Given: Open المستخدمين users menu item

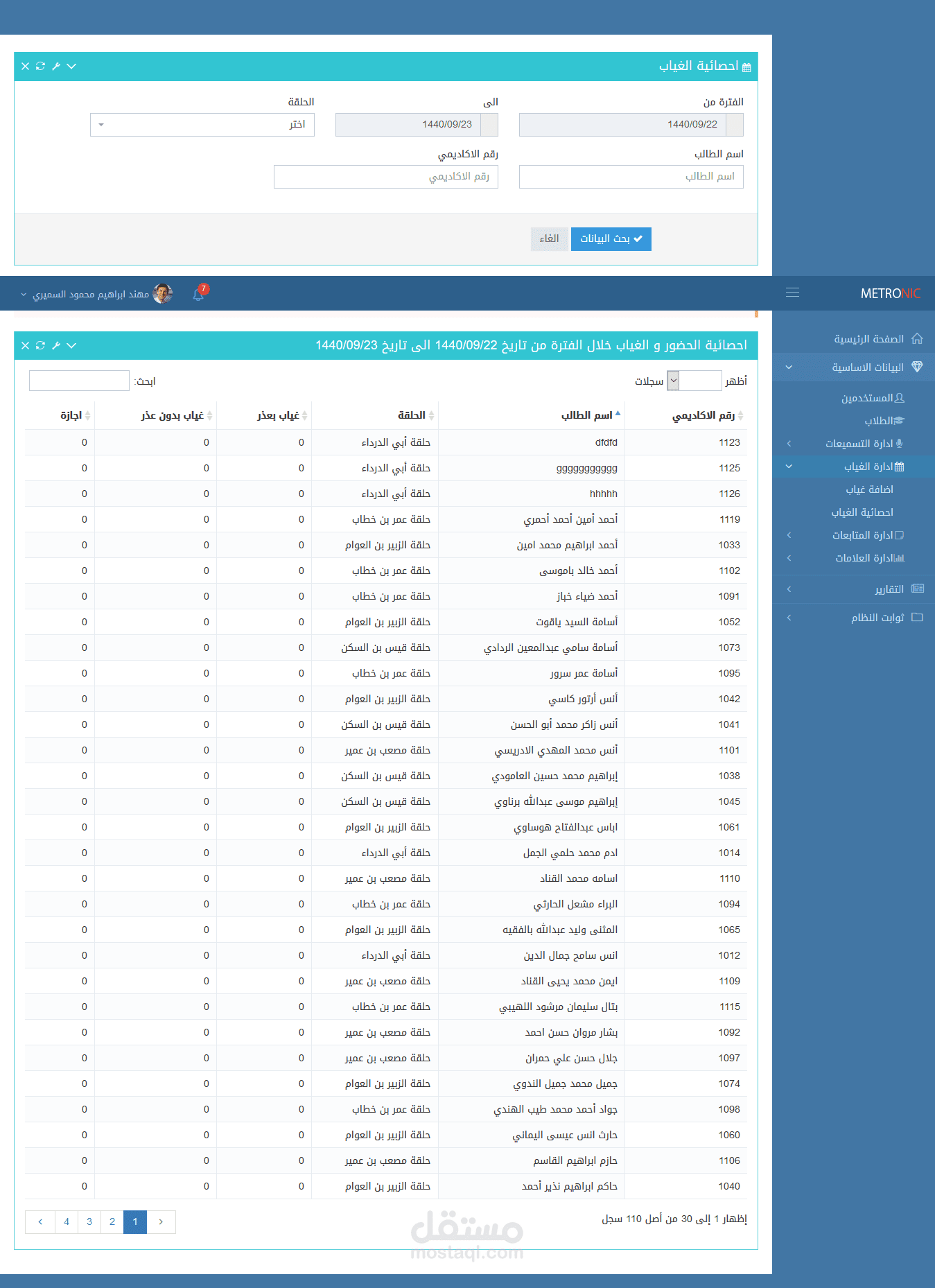Looking at the screenshot, I should (866, 398).
